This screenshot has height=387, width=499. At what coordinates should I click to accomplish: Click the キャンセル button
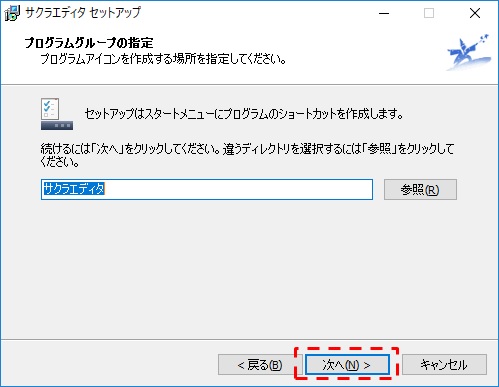[x=444, y=364]
